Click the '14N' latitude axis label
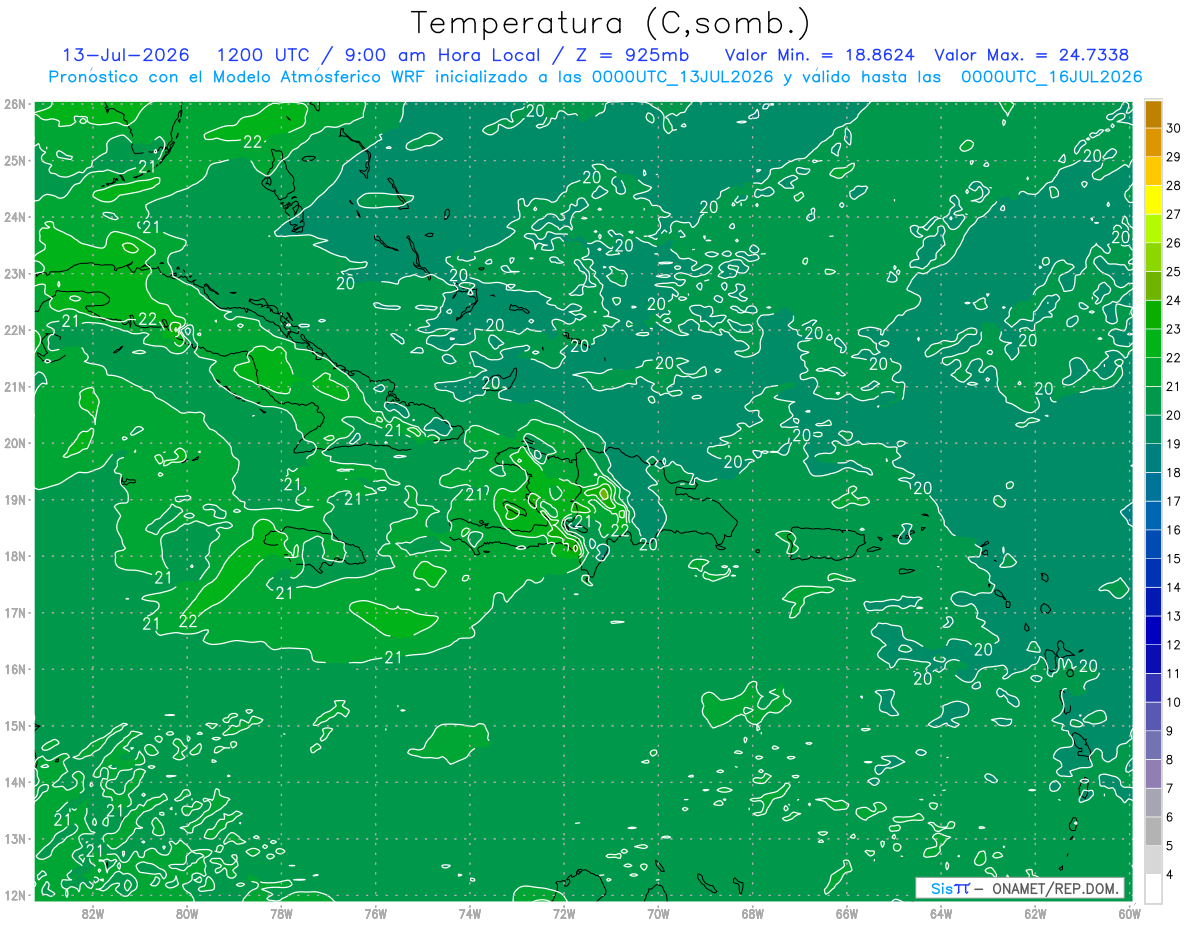 coord(14,782)
